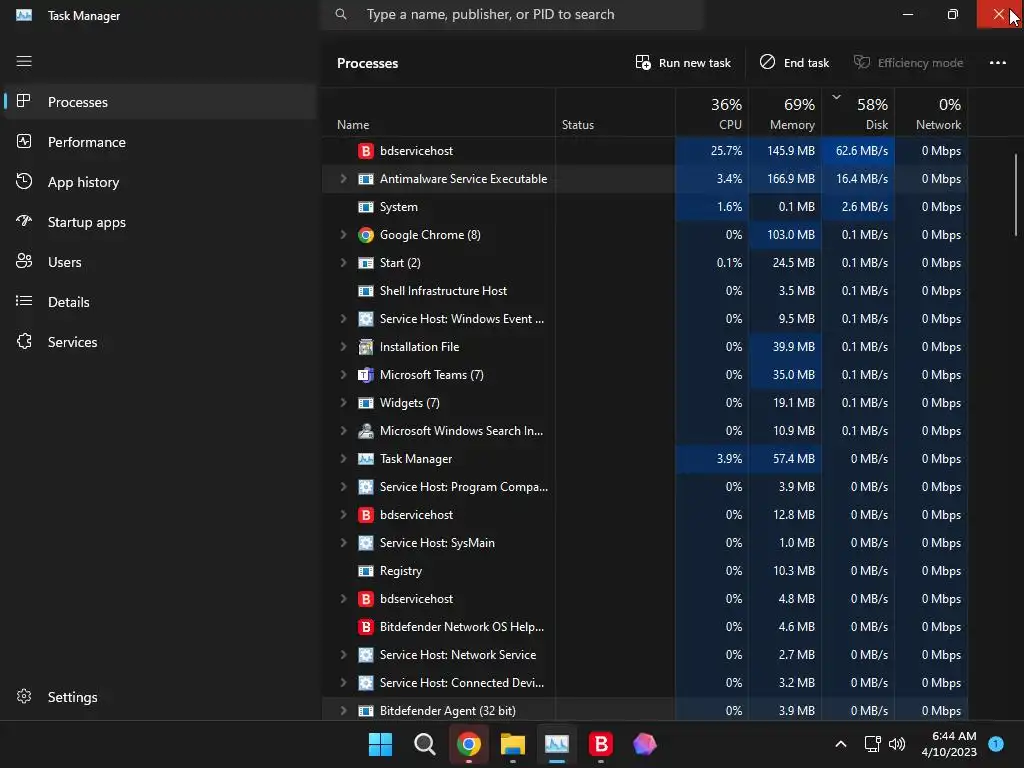Screen dimensions: 1024x768
Task: Sort processes by Memory column
Action: point(785,113)
